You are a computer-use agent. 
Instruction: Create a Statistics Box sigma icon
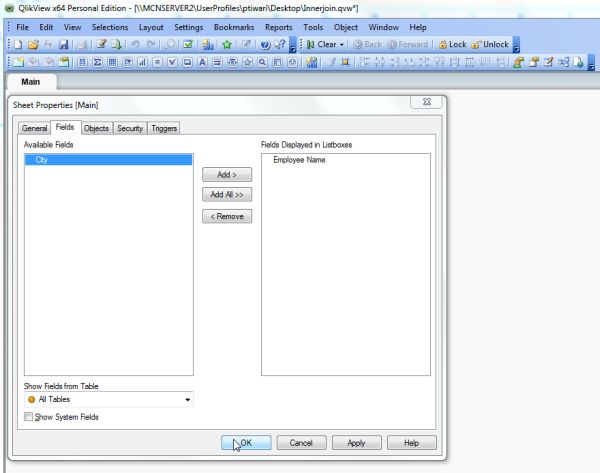[97, 62]
